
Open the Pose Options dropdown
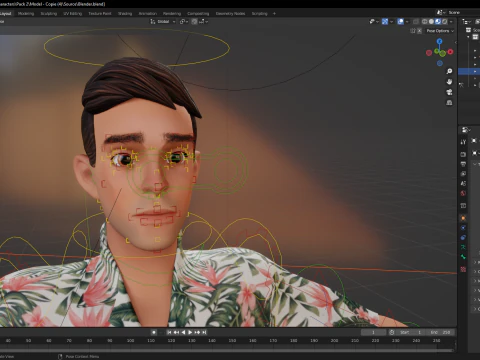[x=440, y=31]
